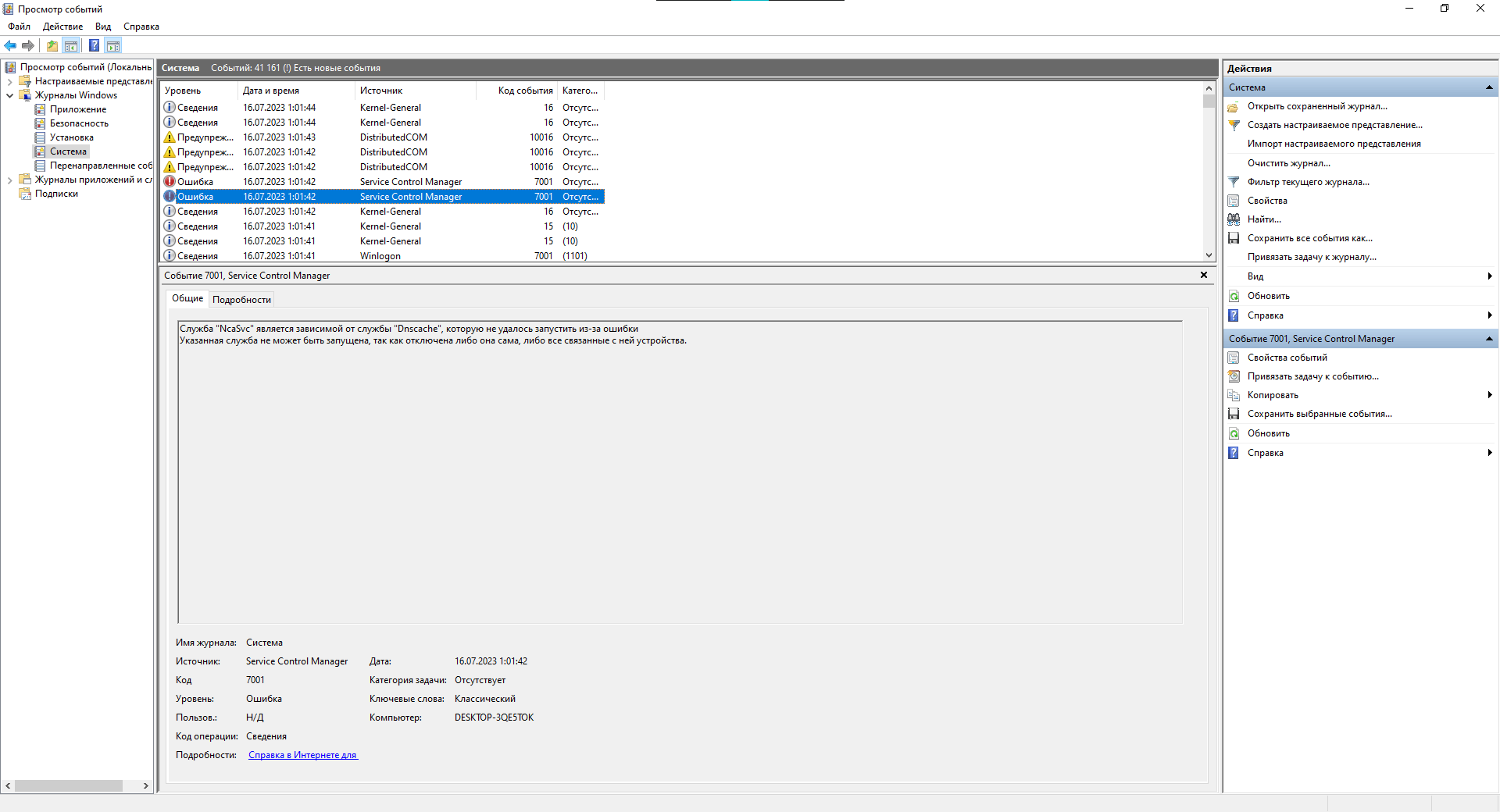
Task: Expand Журналы приложений и служб node
Action: click(x=9, y=180)
